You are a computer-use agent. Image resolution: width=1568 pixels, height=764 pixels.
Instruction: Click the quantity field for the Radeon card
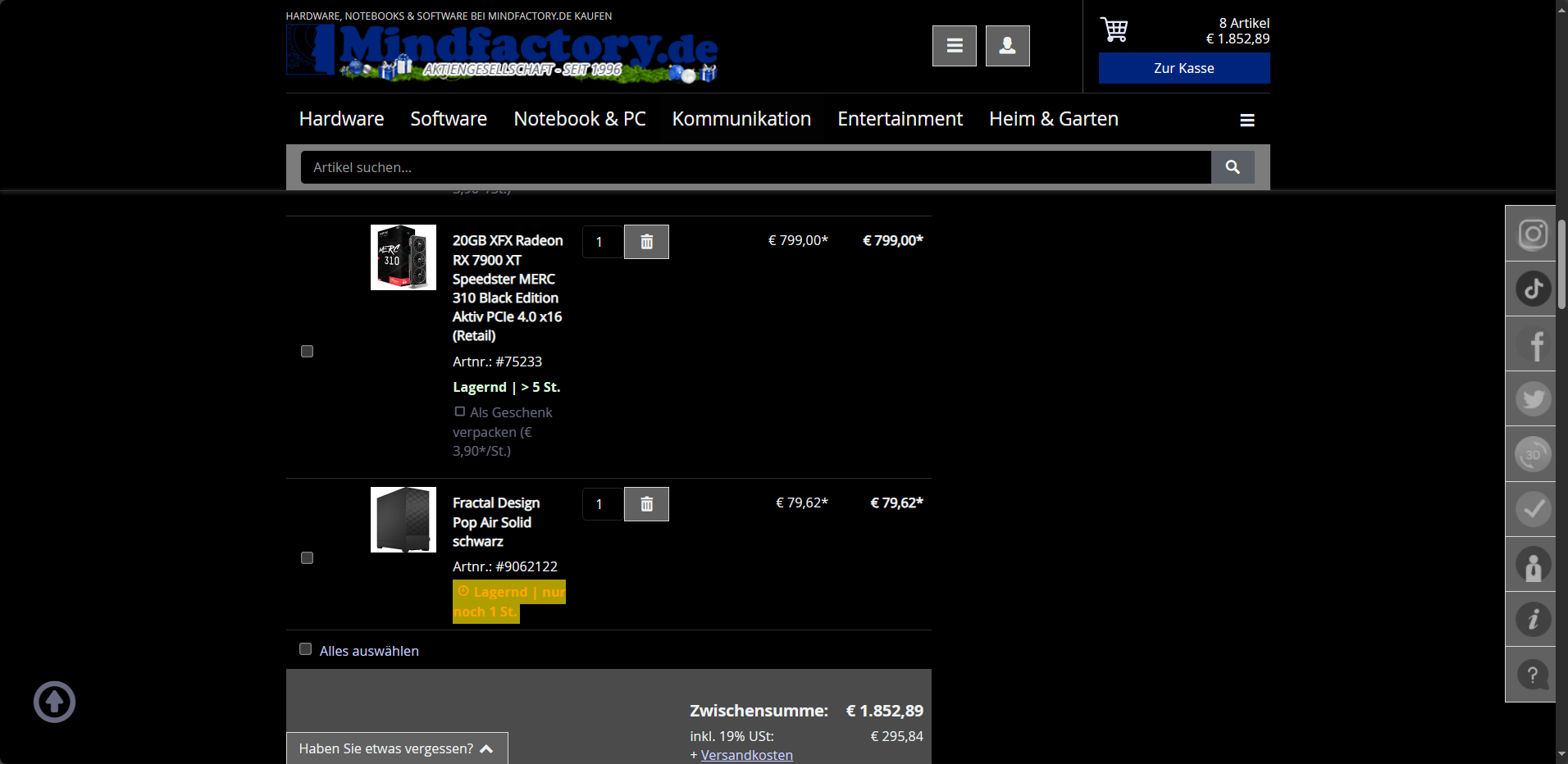603,242
